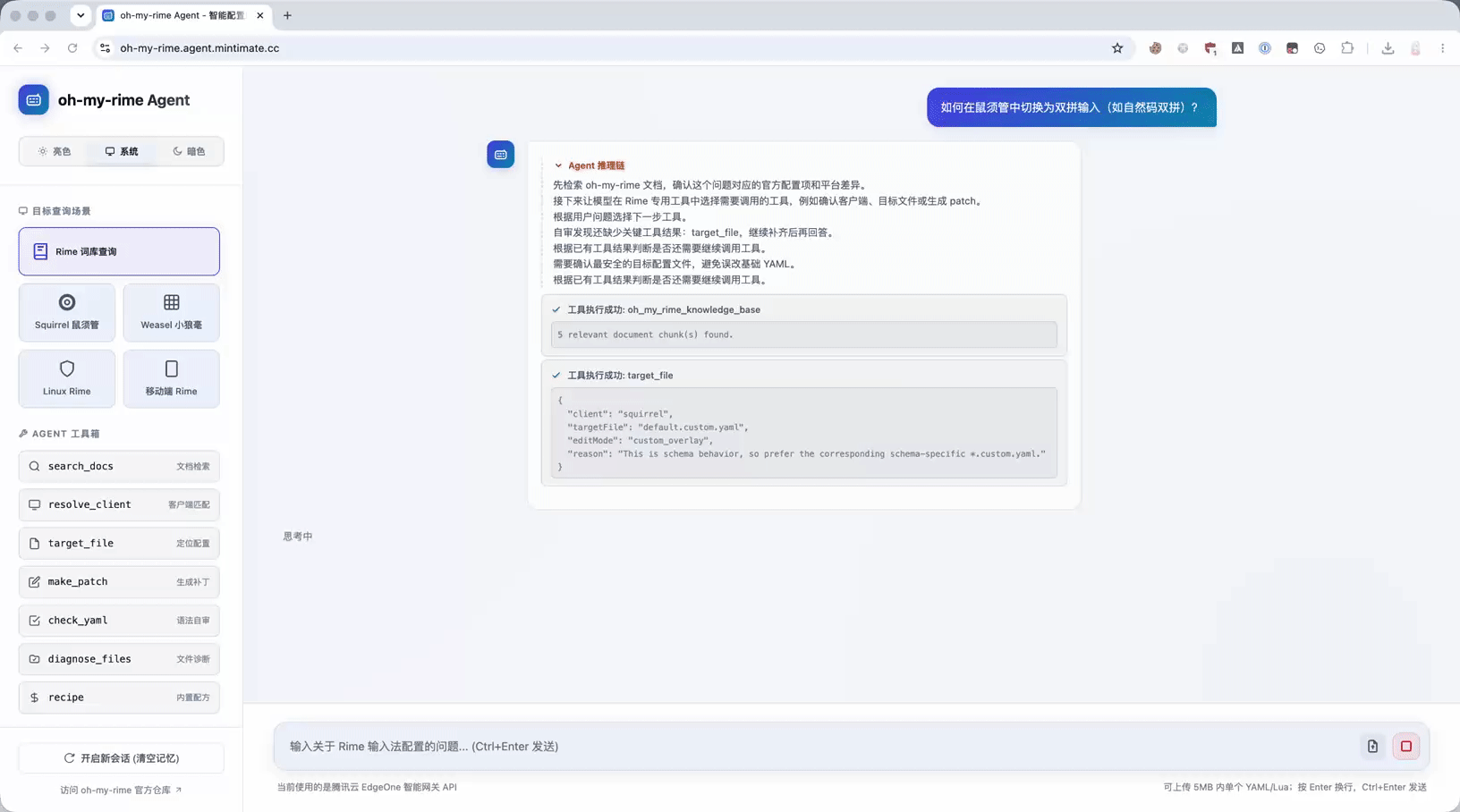This screenshot has width=1460, height=812.
Task: Select the Rime 词库查询 scenario
Action: (x=119, y=251)
